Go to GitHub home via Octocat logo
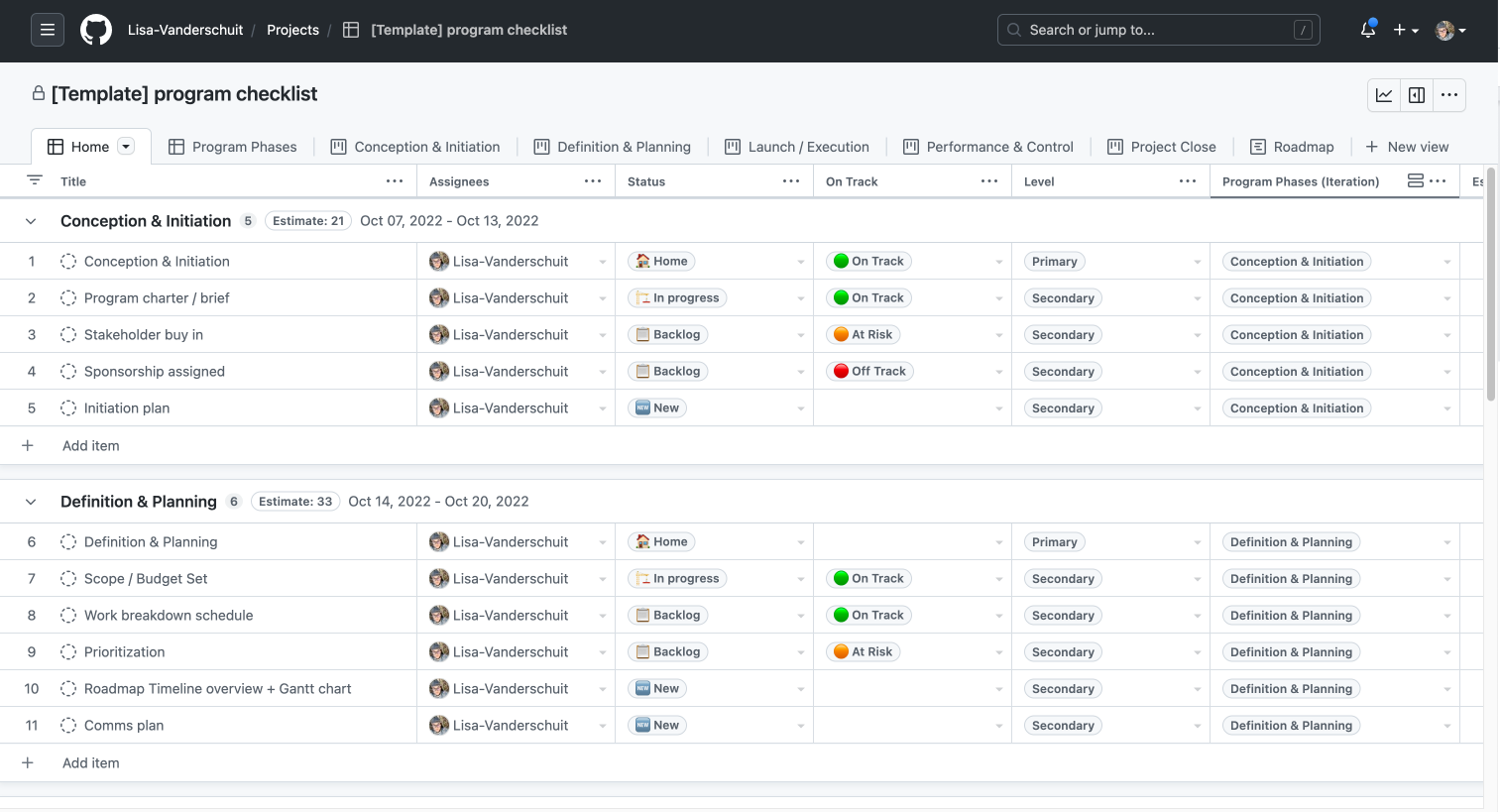 coord(96,30)
